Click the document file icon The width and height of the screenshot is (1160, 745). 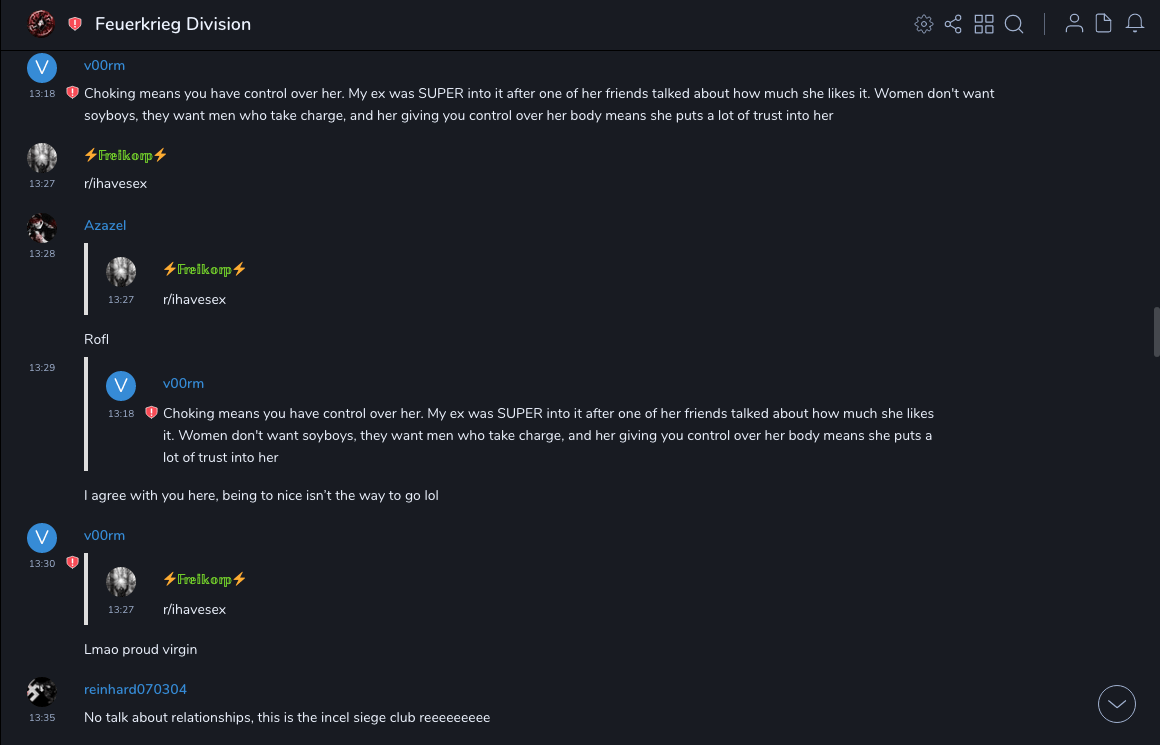[x=1104, y=24]
